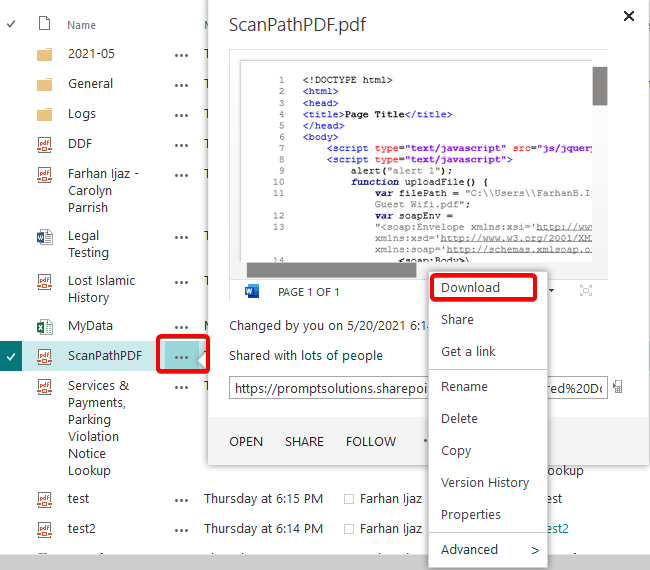This screenshot has width=650, height=570.
Task: Open the DDF file name link
Action: pyautogui.click(x=80, y=143)
